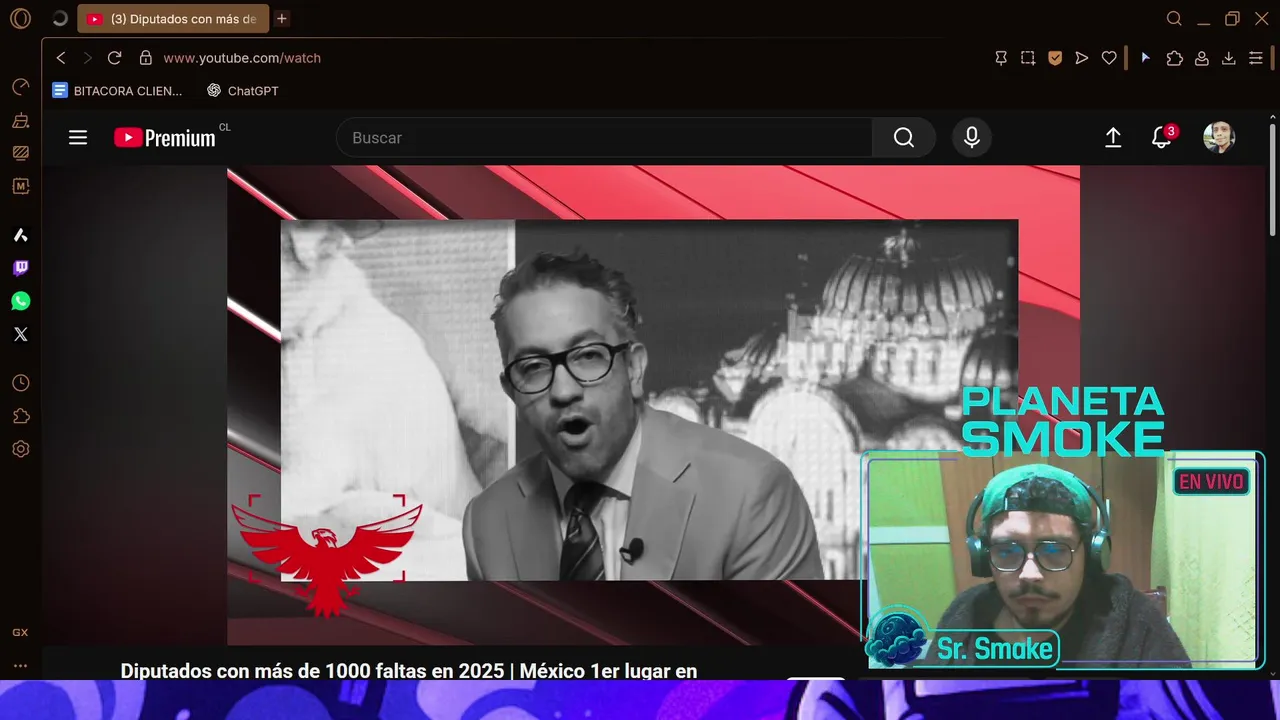Open Twitch panel in sidebar
1280x720 pixels.
20,268
